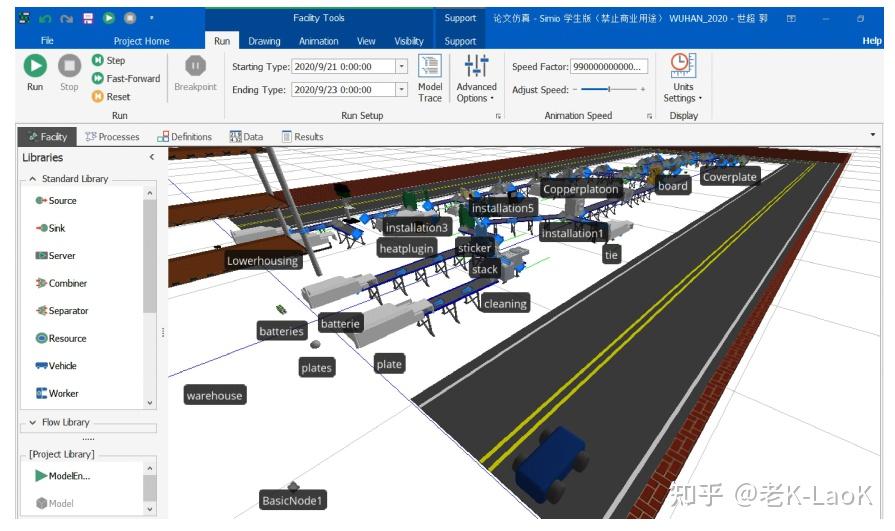The width and height of the screenshot is (895, 531).
Task: Open the Drawing ribbon tab
Action: [x=264, y=41]
